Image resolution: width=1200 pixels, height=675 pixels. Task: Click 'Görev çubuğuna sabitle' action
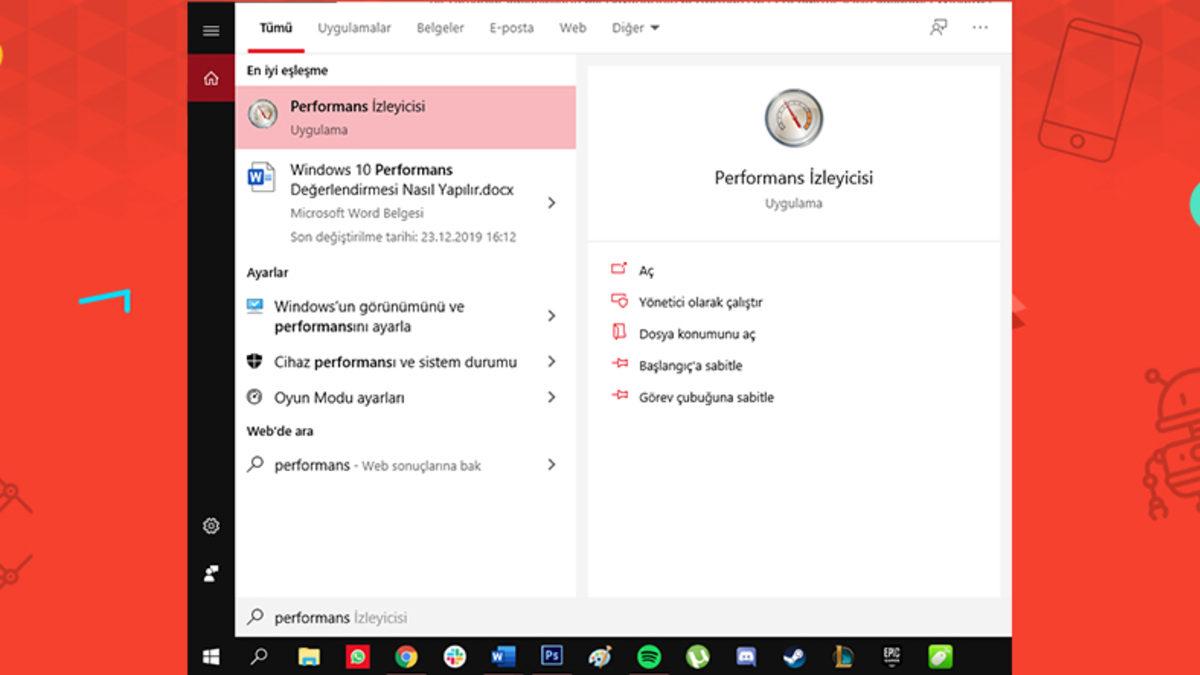coord(710,397)
